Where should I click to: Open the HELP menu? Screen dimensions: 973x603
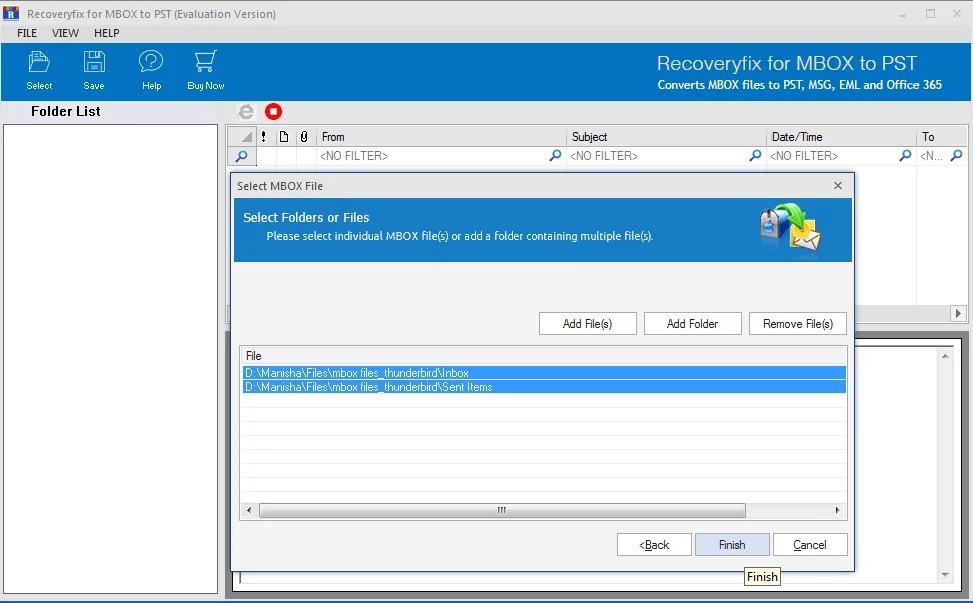[107, 33]
